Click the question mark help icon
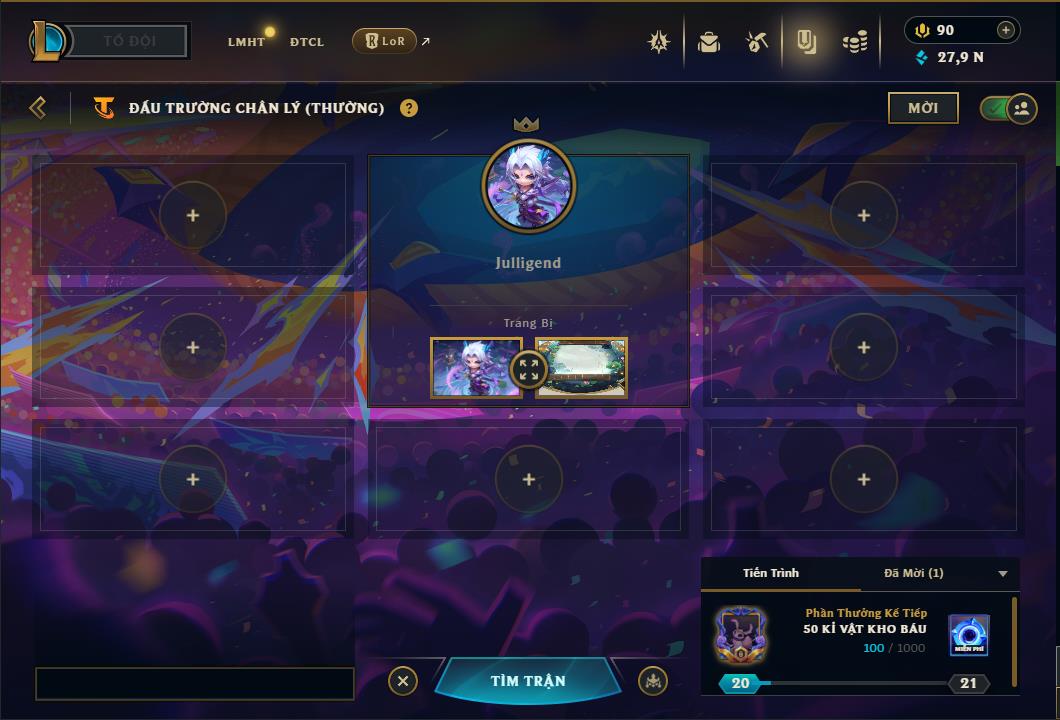Viewport: 1060px width, 720px height. [x=408, y=108]
